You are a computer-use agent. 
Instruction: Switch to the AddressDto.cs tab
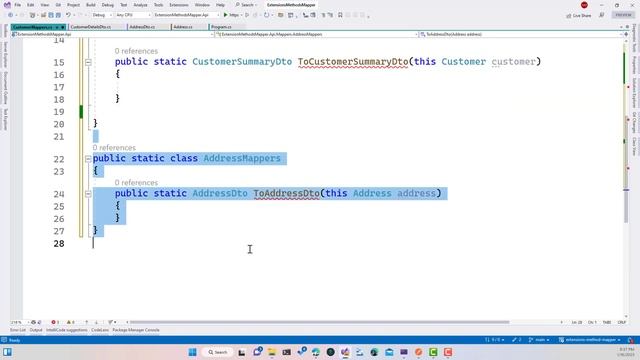142,27
